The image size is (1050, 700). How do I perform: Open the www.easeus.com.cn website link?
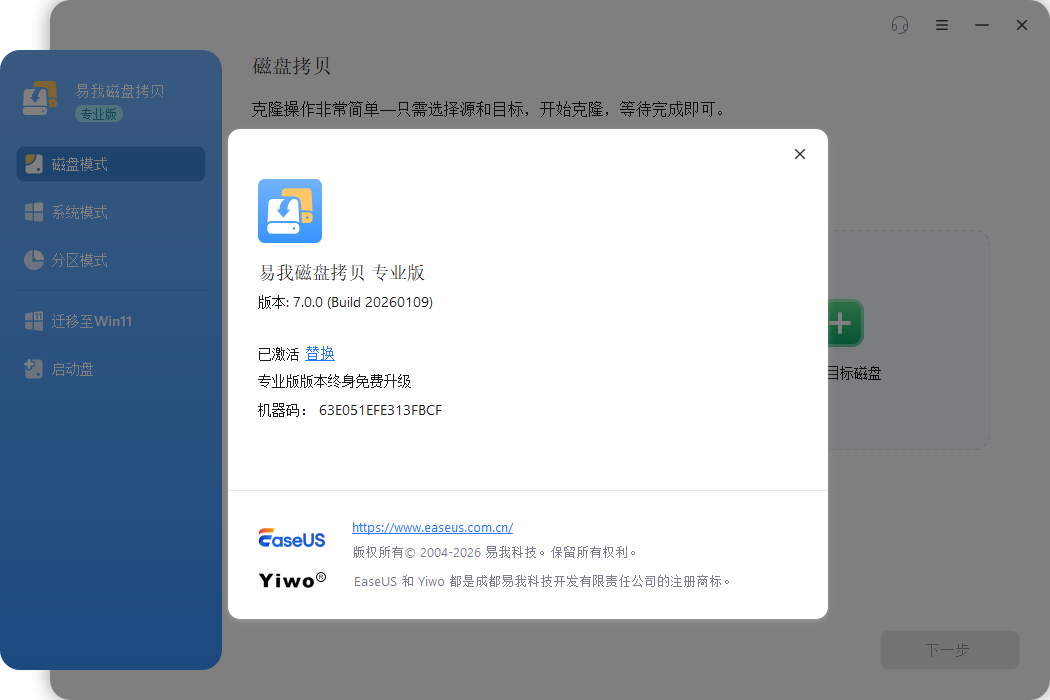pyautogui.click(x=432, y=527)
